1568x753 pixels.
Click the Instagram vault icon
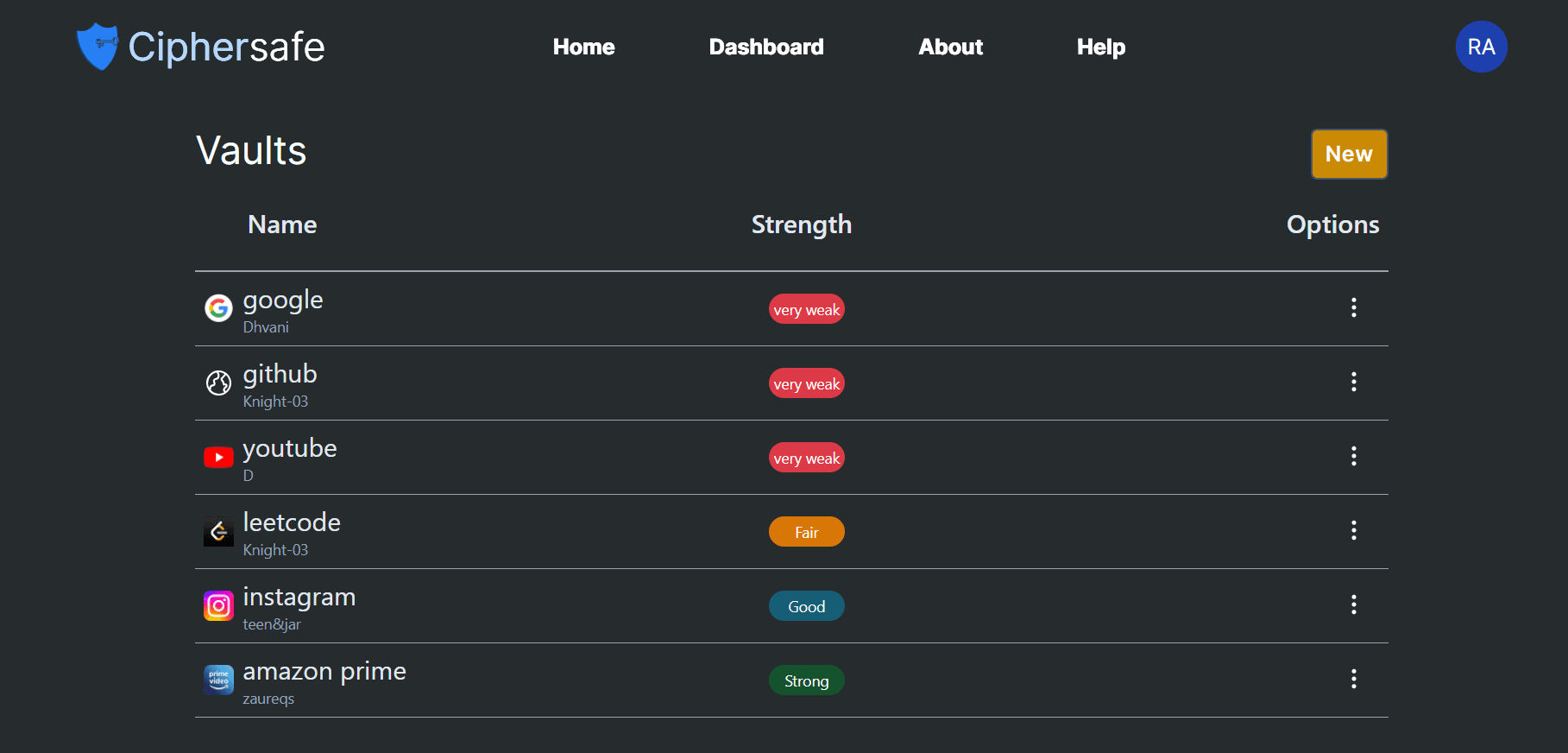tap(218, 605)
